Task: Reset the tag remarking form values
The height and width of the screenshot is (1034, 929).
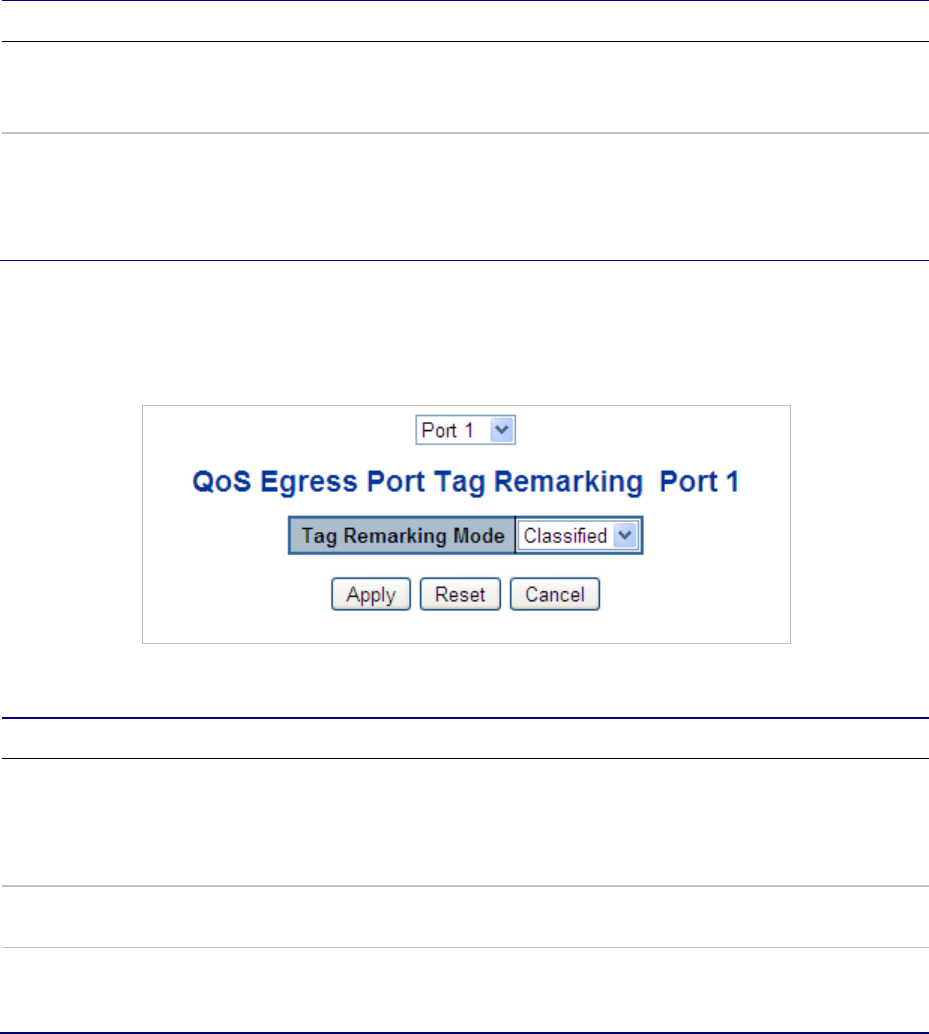Action: [x=460, y=594]
